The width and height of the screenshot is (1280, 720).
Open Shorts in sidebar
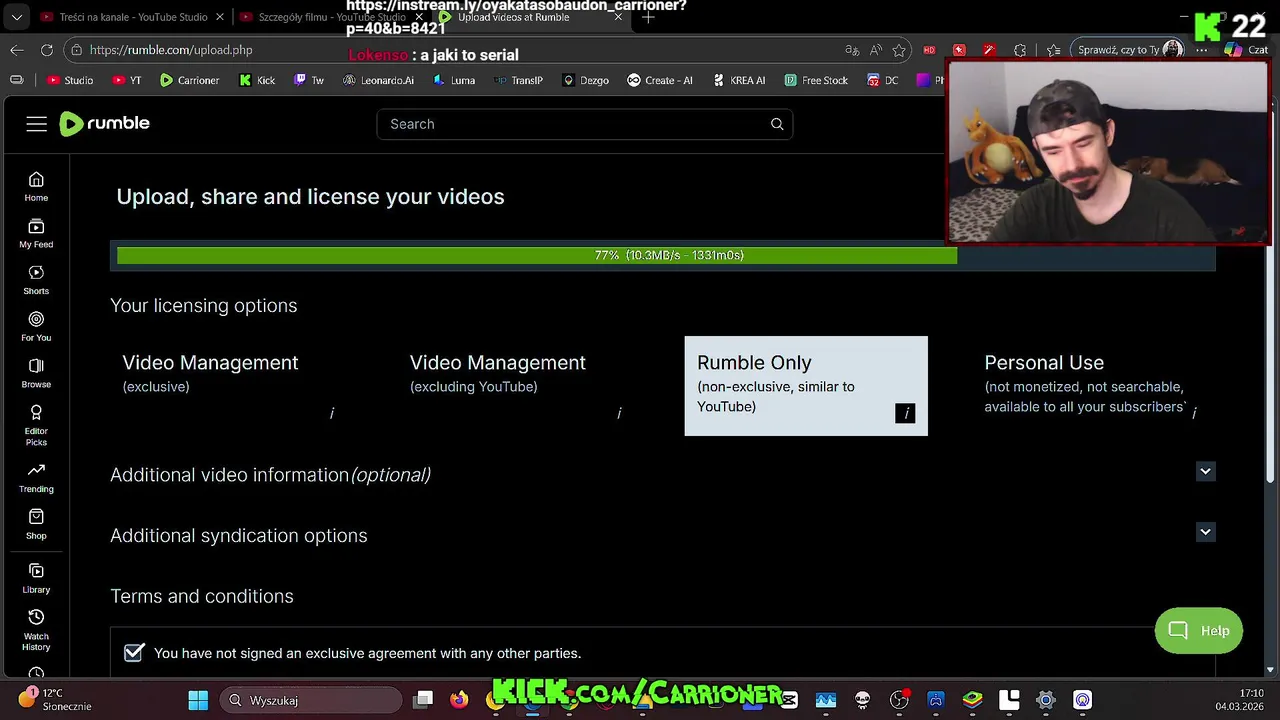point(36,280)
